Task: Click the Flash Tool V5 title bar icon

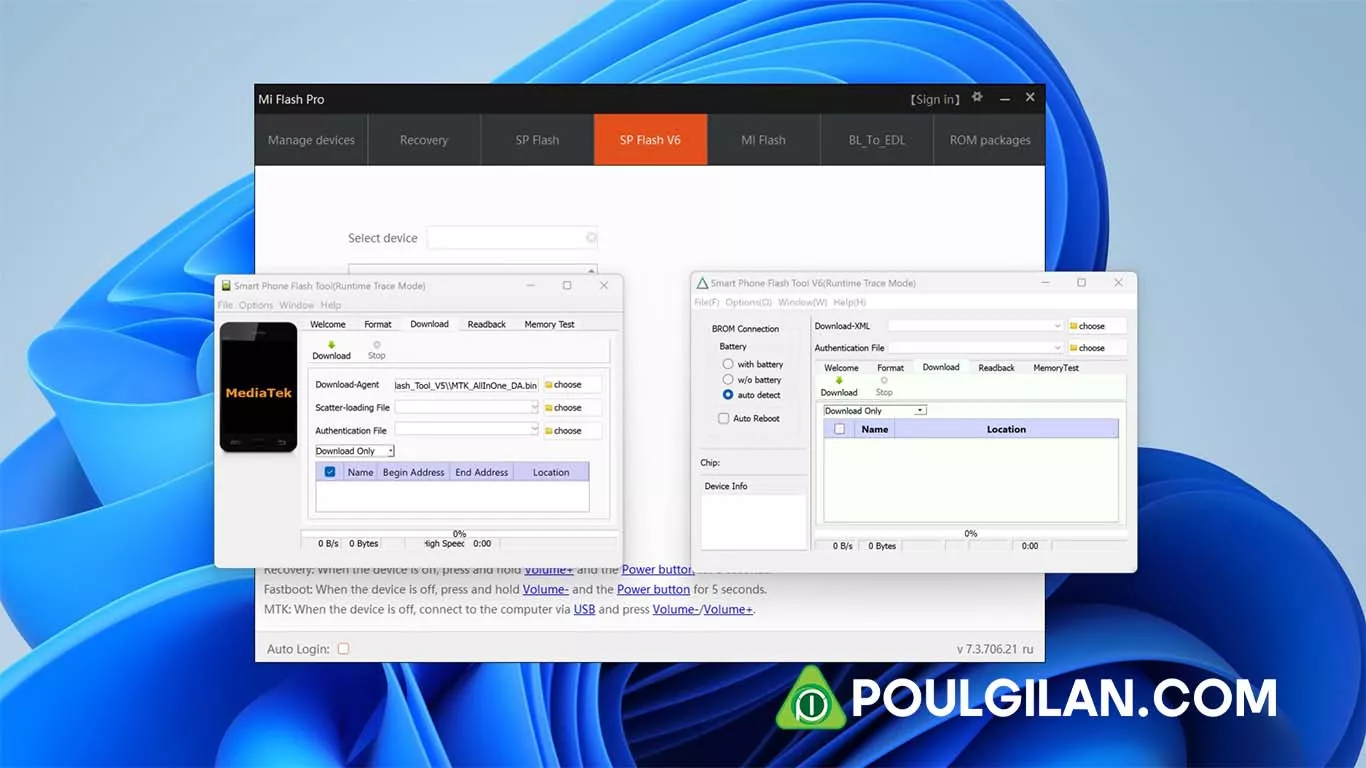Action: (226, 285)
